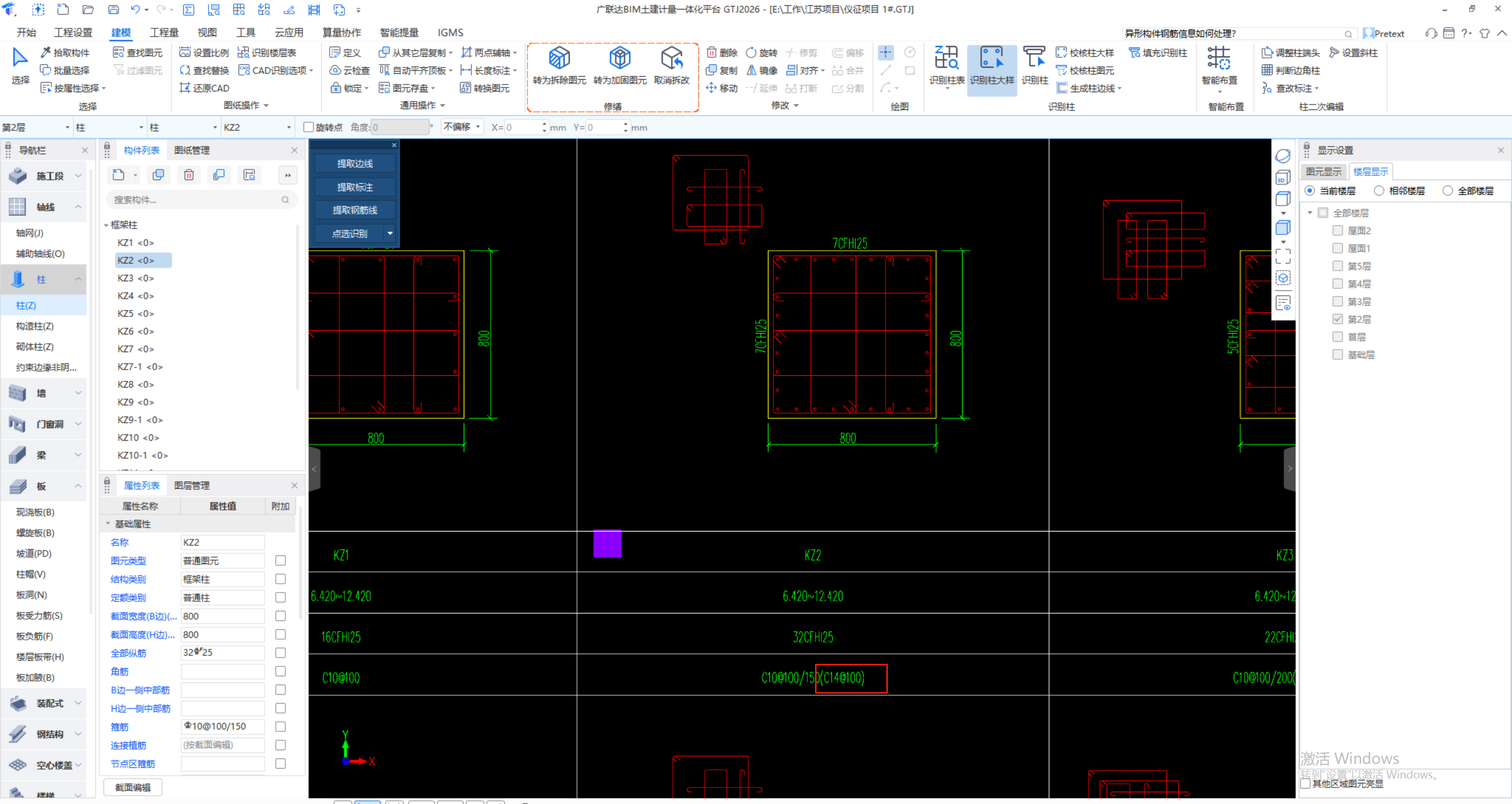Click the 校核柱大样 tool
The height and width of the screenshot is (804, 1512).
1085,53
